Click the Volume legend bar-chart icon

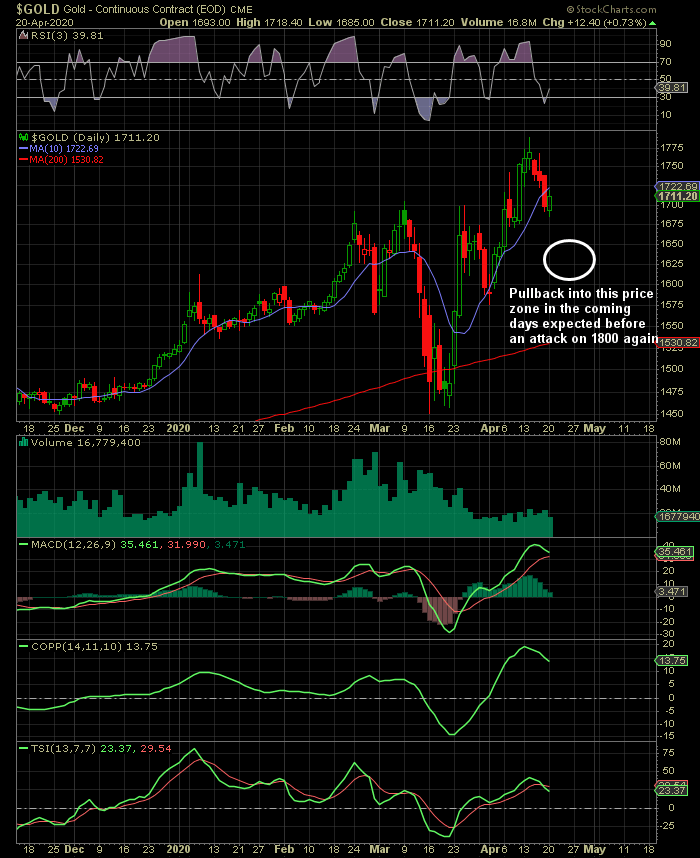(24, 442)
